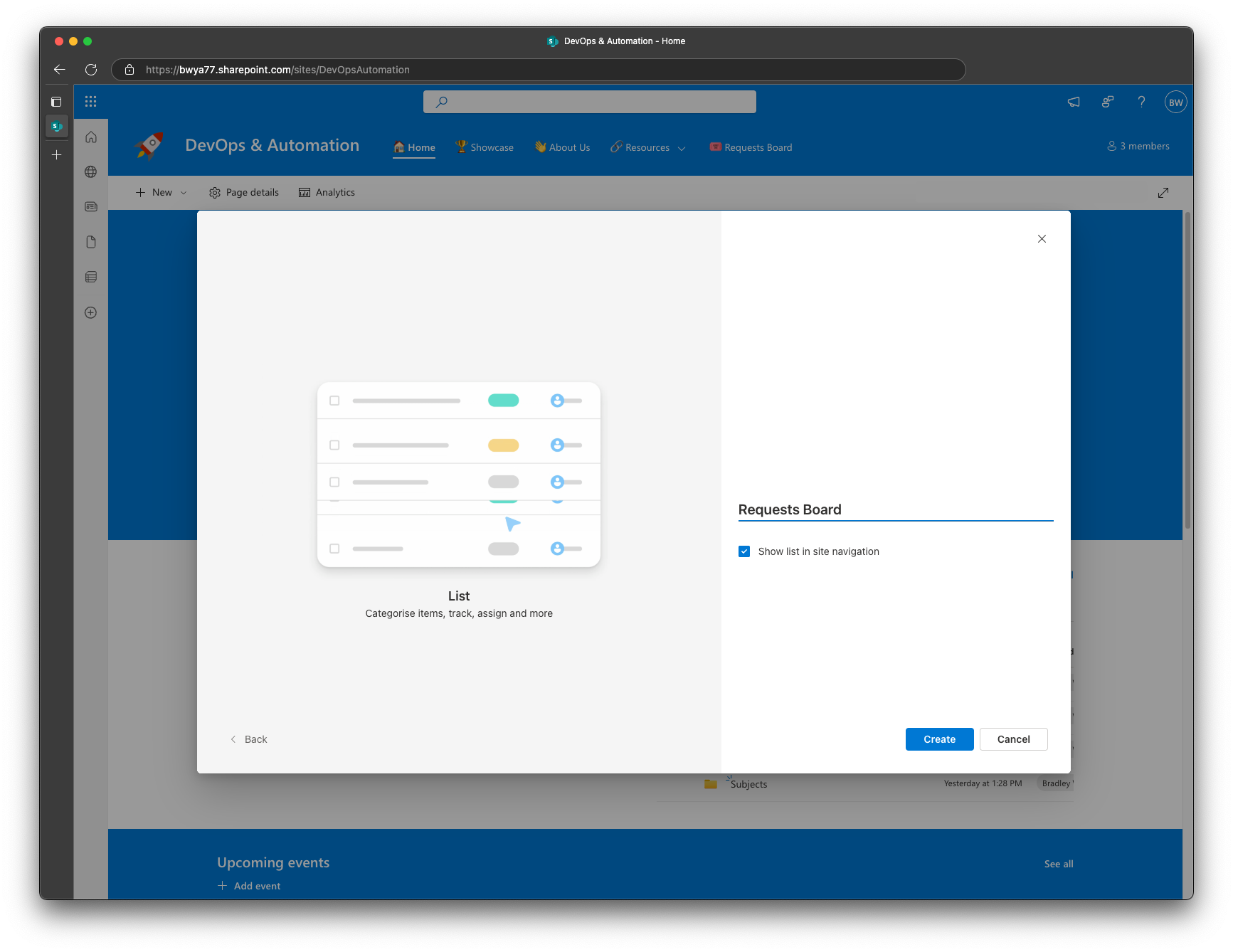
Task: Open the Home icon in SharePoint app bar
Action: [91, 137]
